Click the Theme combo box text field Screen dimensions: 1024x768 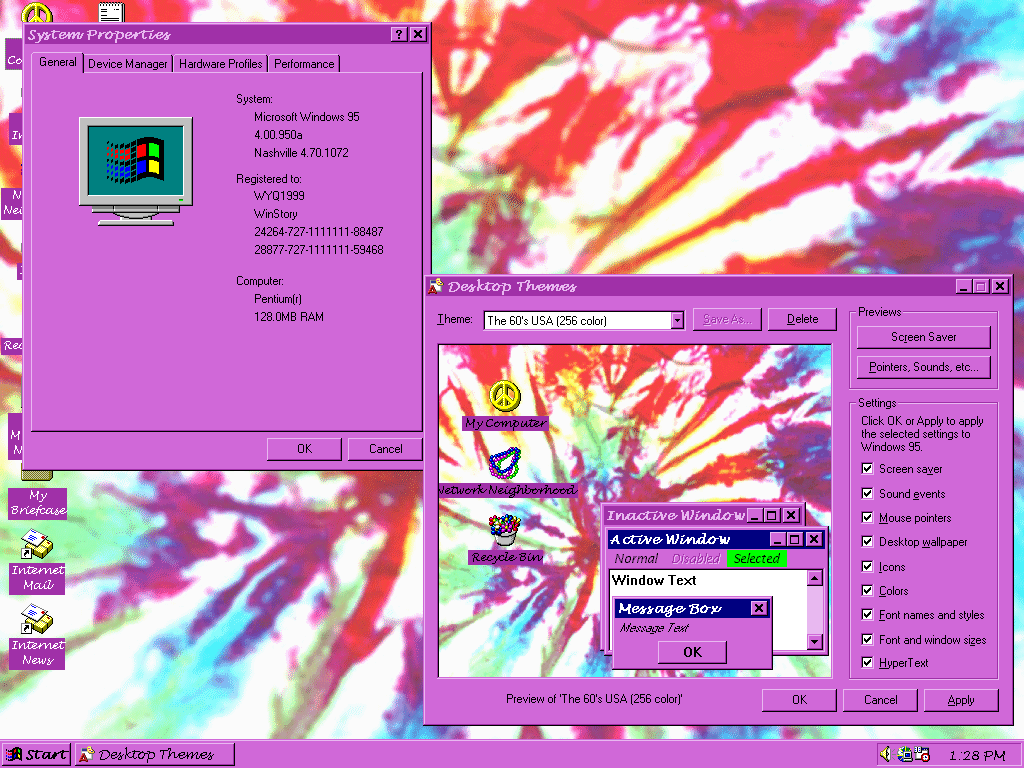[x=577, y=320]
